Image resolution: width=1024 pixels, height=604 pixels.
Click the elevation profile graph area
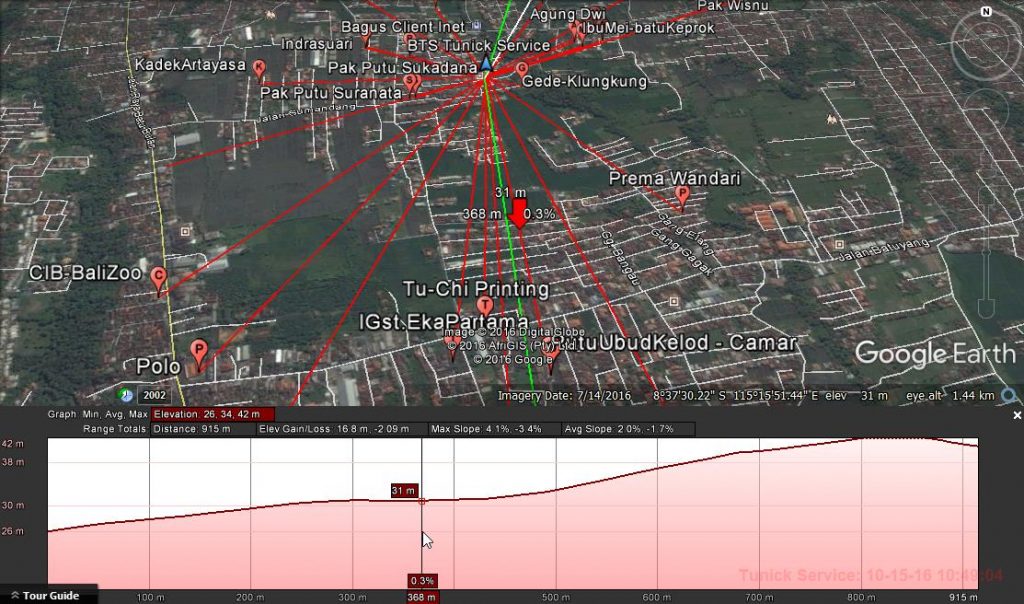513,513
